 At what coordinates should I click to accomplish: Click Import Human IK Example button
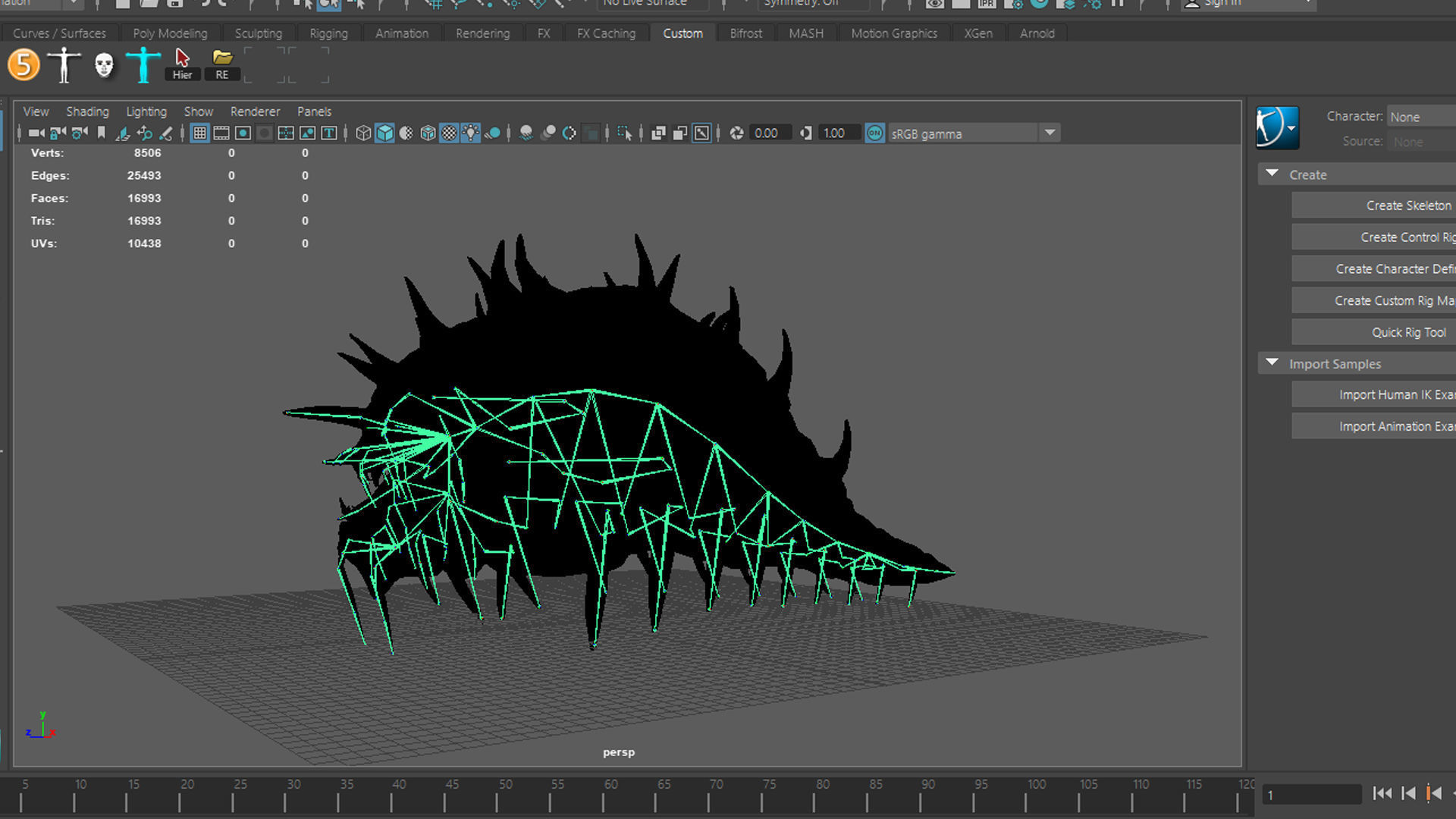coord(1373,395)
